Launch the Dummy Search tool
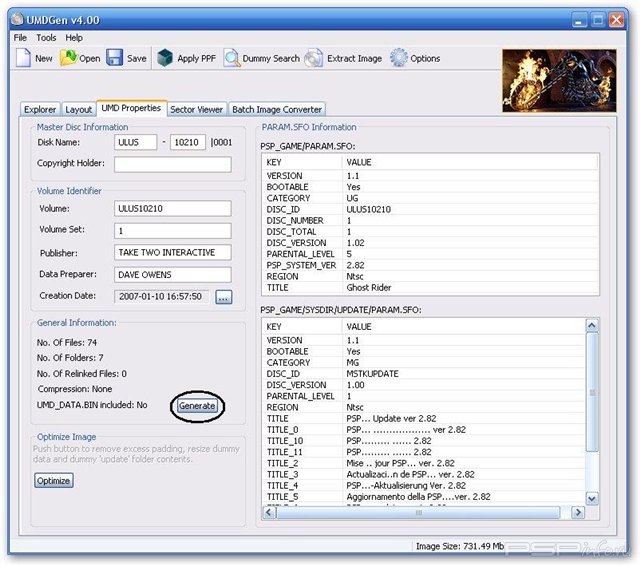The image size is (640, 566). click(x=231, y=58)
